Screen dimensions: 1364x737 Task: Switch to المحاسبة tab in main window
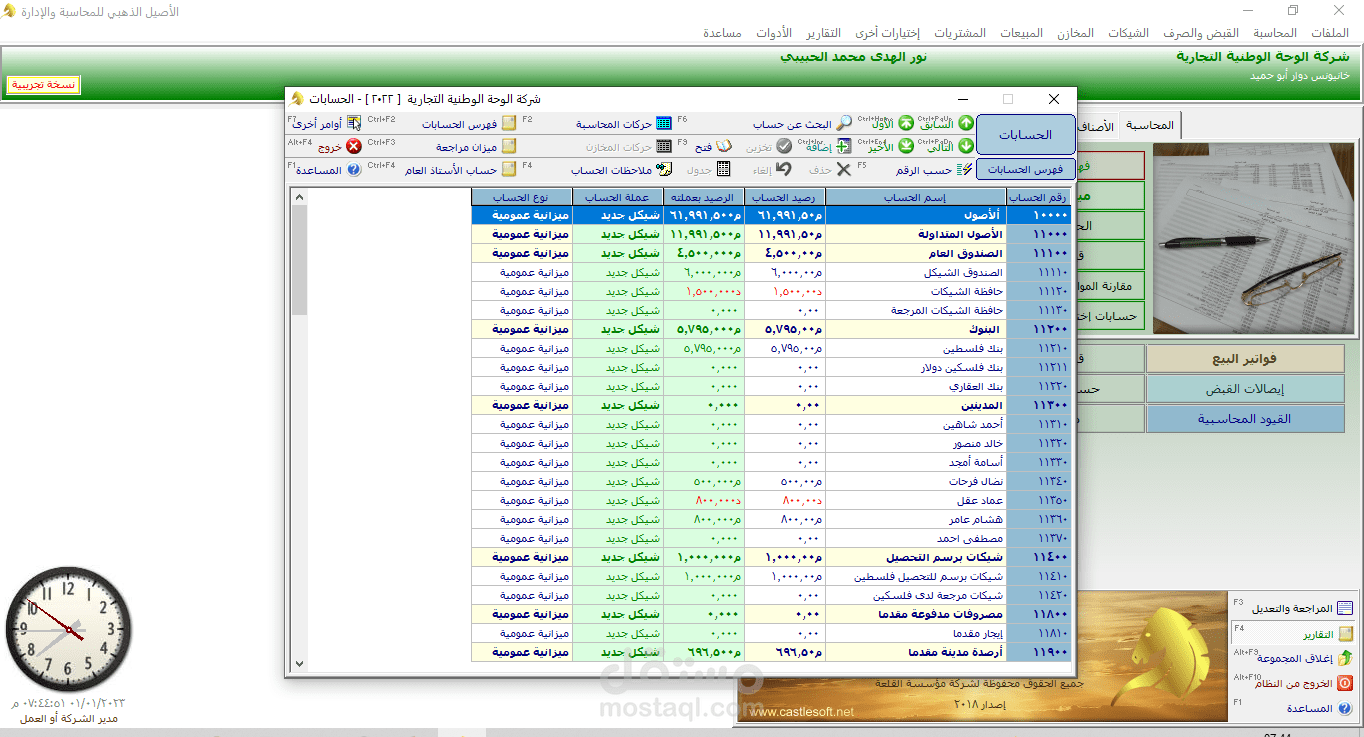pos(1150,126)
